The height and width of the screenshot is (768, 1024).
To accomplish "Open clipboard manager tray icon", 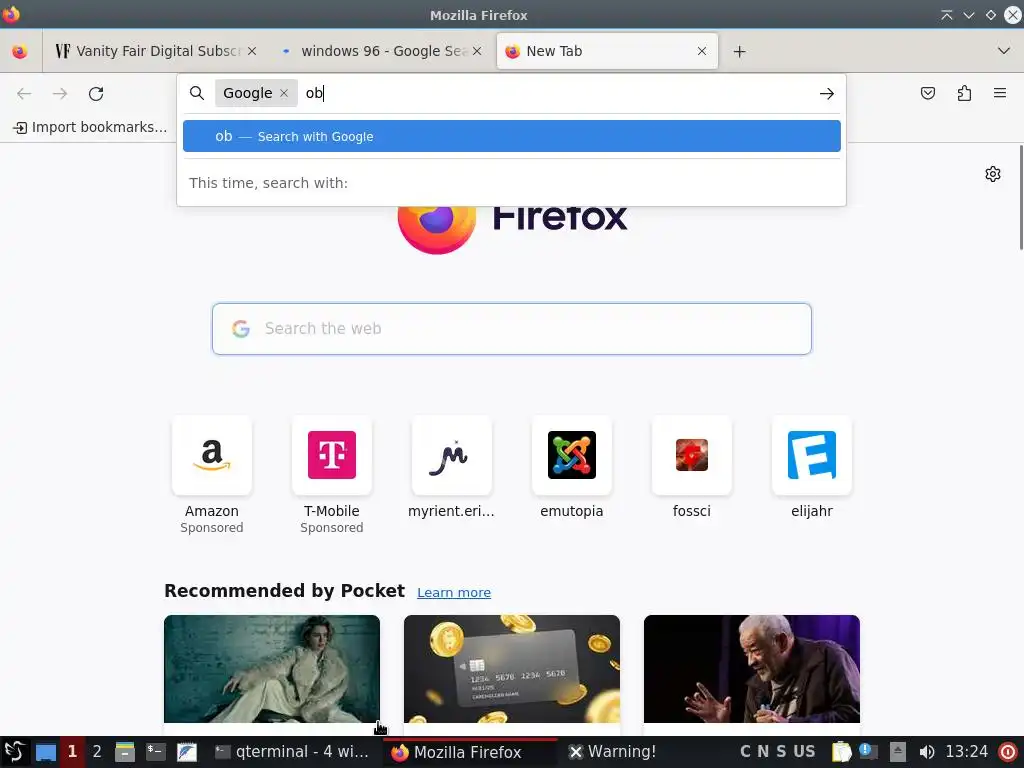I will [x=841, y=752].
